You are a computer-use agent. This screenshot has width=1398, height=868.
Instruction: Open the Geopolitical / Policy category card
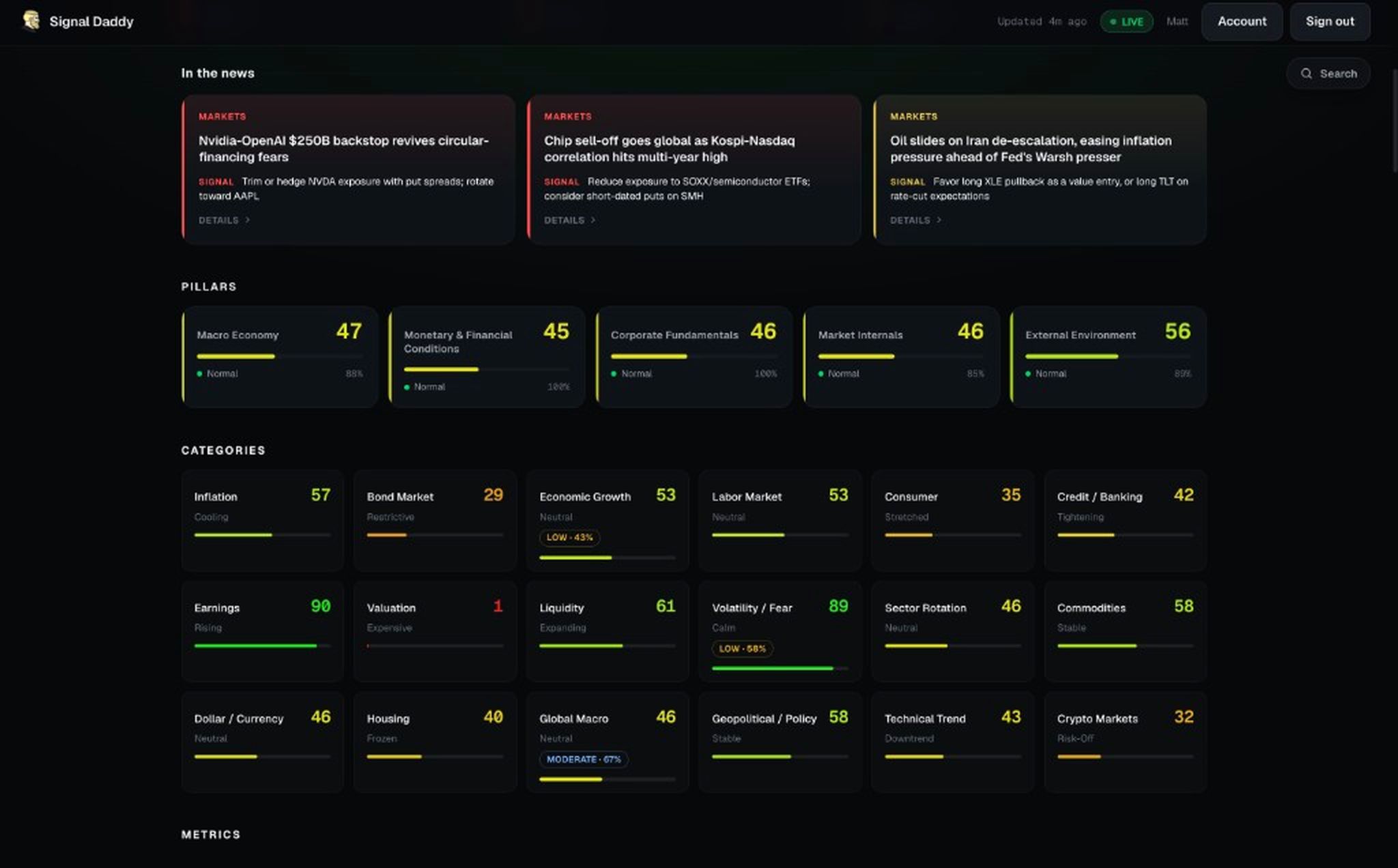tap(780, 742)
